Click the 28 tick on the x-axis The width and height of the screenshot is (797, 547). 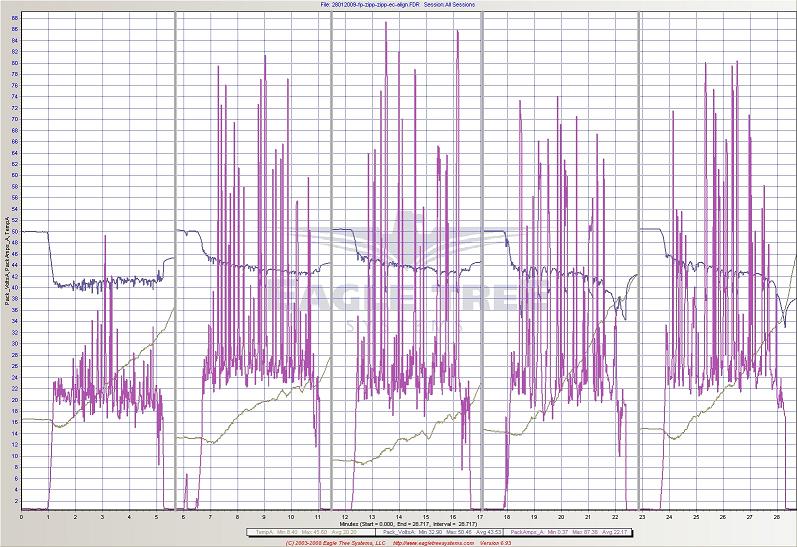(x=777, y=516)
